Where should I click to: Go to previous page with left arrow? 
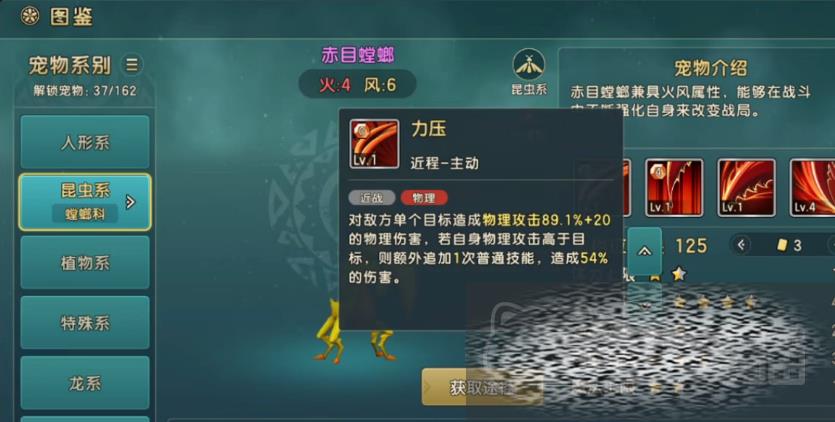click(741, 245)
